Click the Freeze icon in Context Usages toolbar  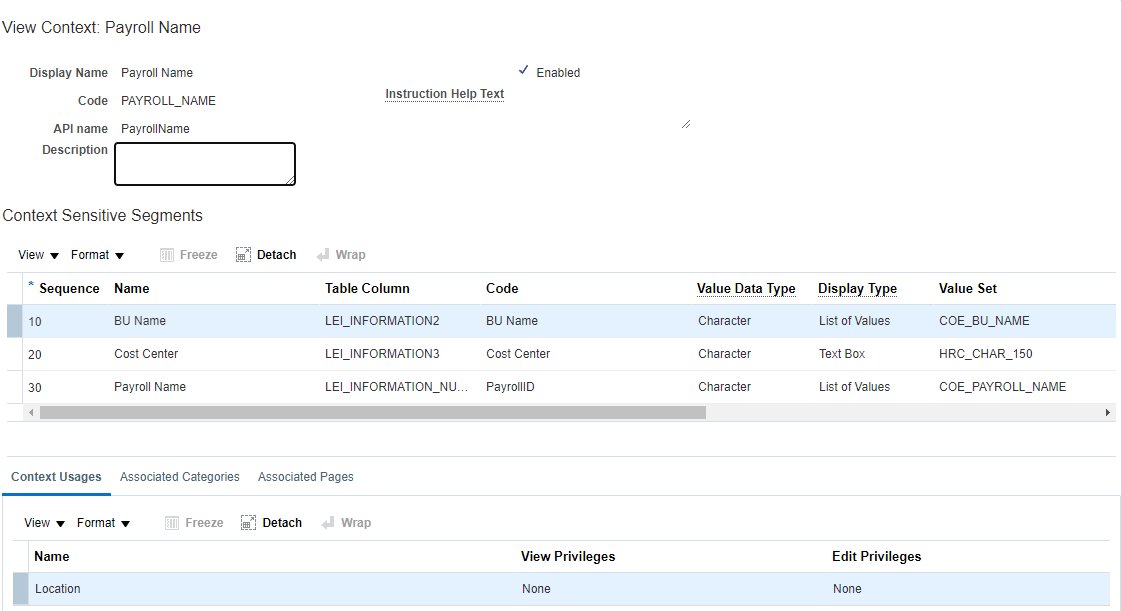(172, 523)
